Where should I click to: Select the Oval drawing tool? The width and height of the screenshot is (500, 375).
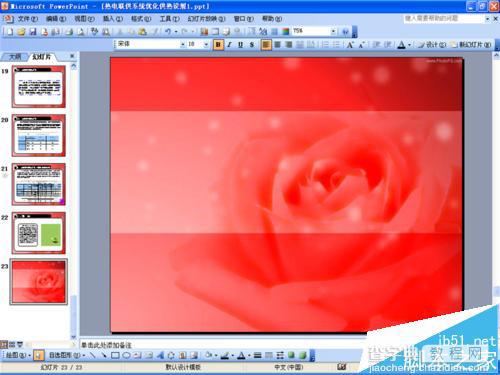[x=126, y=355]
